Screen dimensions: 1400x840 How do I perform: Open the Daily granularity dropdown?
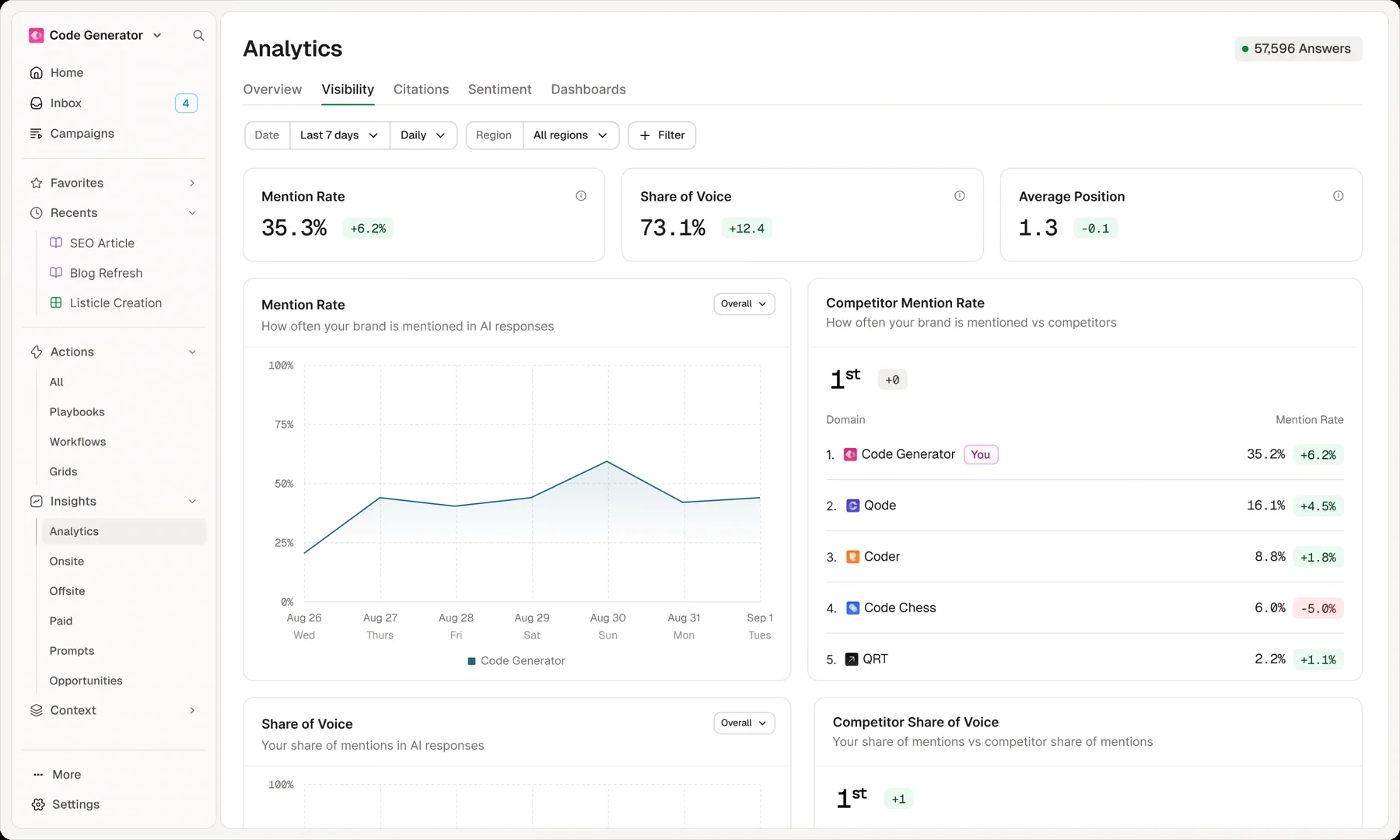[x=423, y=135]
